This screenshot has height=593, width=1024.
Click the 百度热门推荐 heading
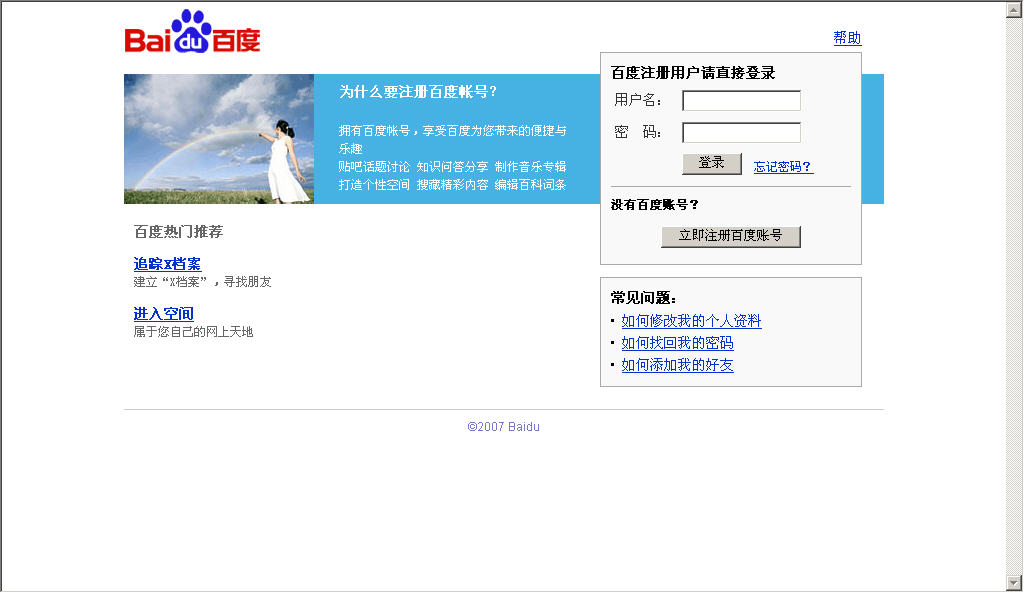178,231
